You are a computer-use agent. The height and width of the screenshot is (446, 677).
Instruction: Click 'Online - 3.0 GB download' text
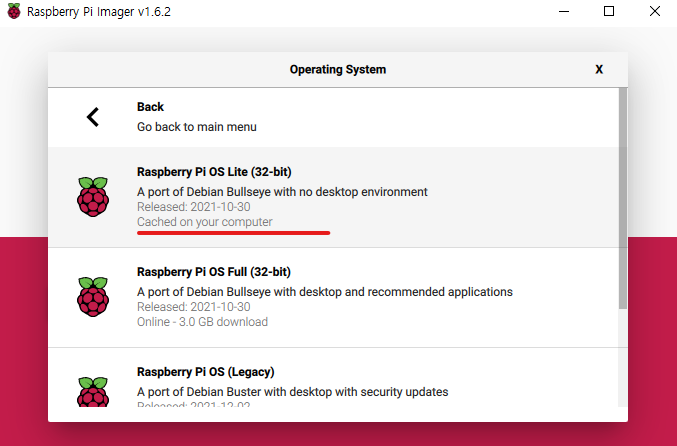pyautogui.click(x=202, y=322)
